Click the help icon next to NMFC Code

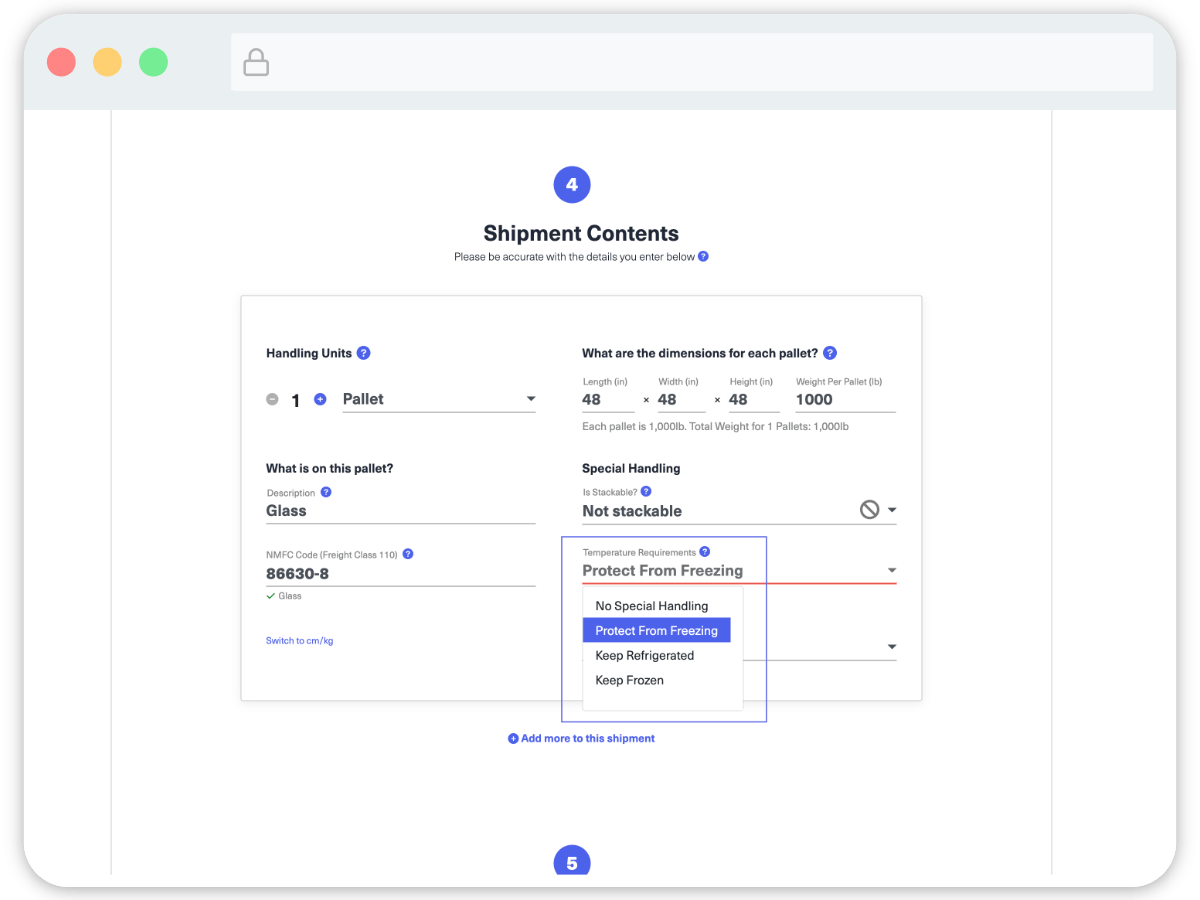[x=408, y=554]
